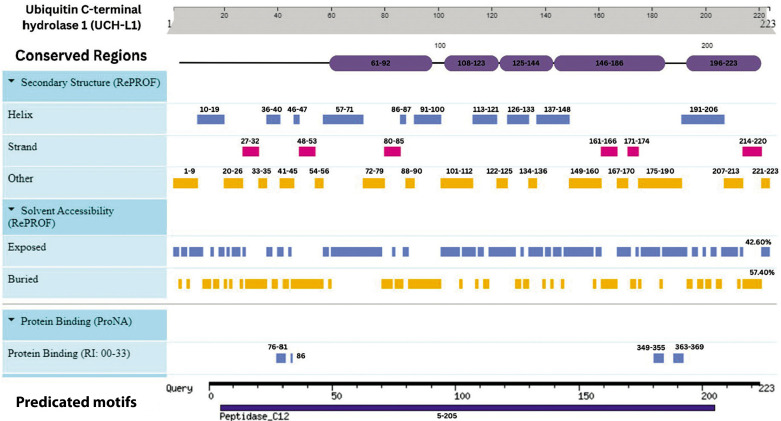Select the 146-186 conserved region block
781x421 pixels.
click(609, 63)
